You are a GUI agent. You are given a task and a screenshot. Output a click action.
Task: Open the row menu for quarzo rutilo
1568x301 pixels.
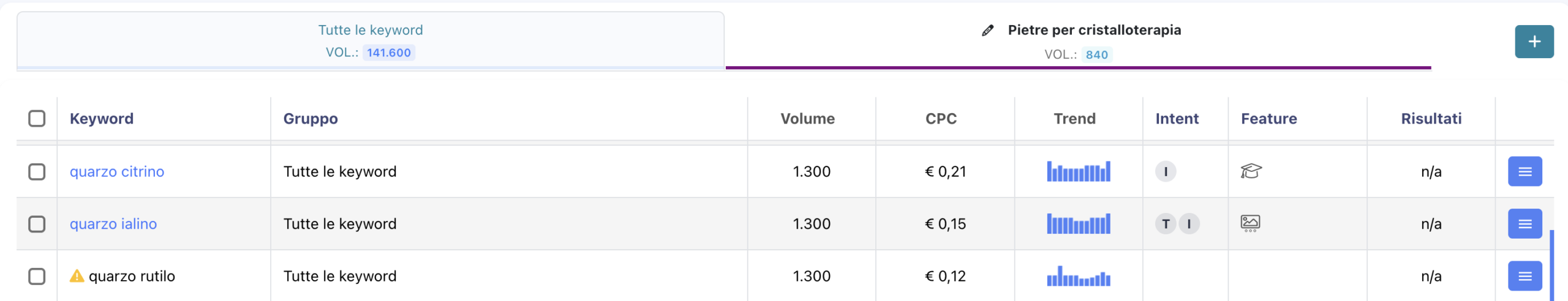click(1525, 277)
